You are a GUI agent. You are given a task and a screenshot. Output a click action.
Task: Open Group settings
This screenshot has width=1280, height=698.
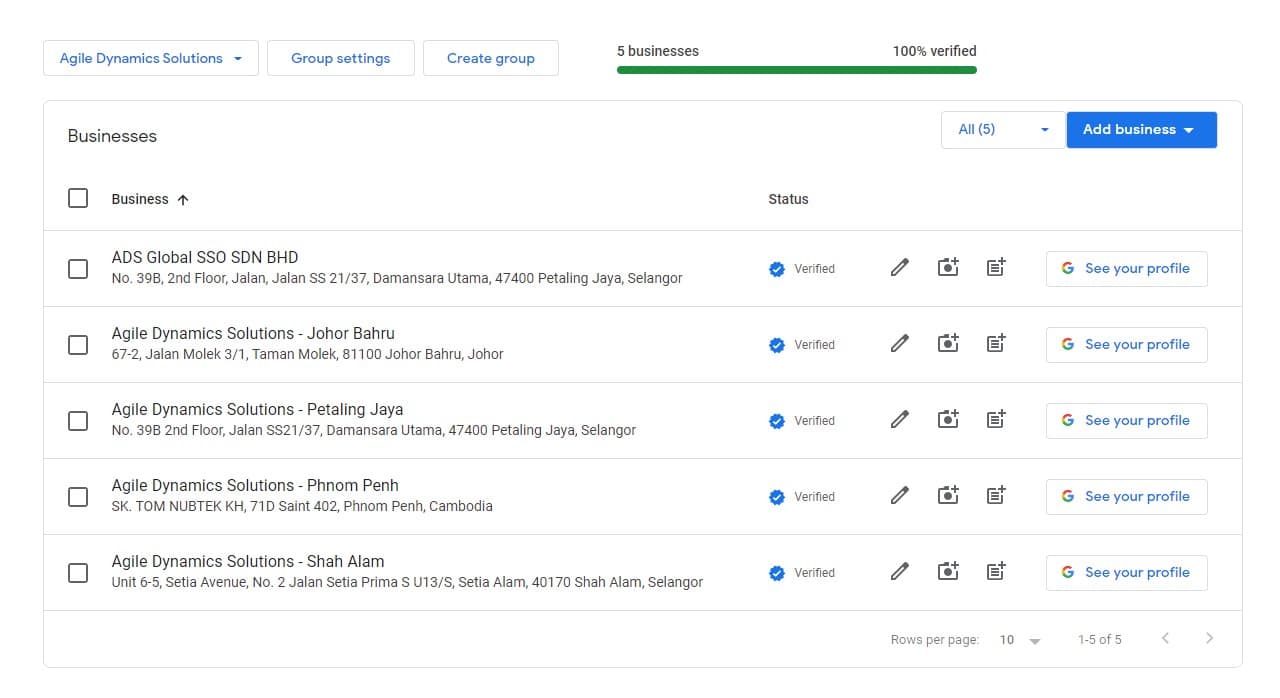(x=340, y=58)
